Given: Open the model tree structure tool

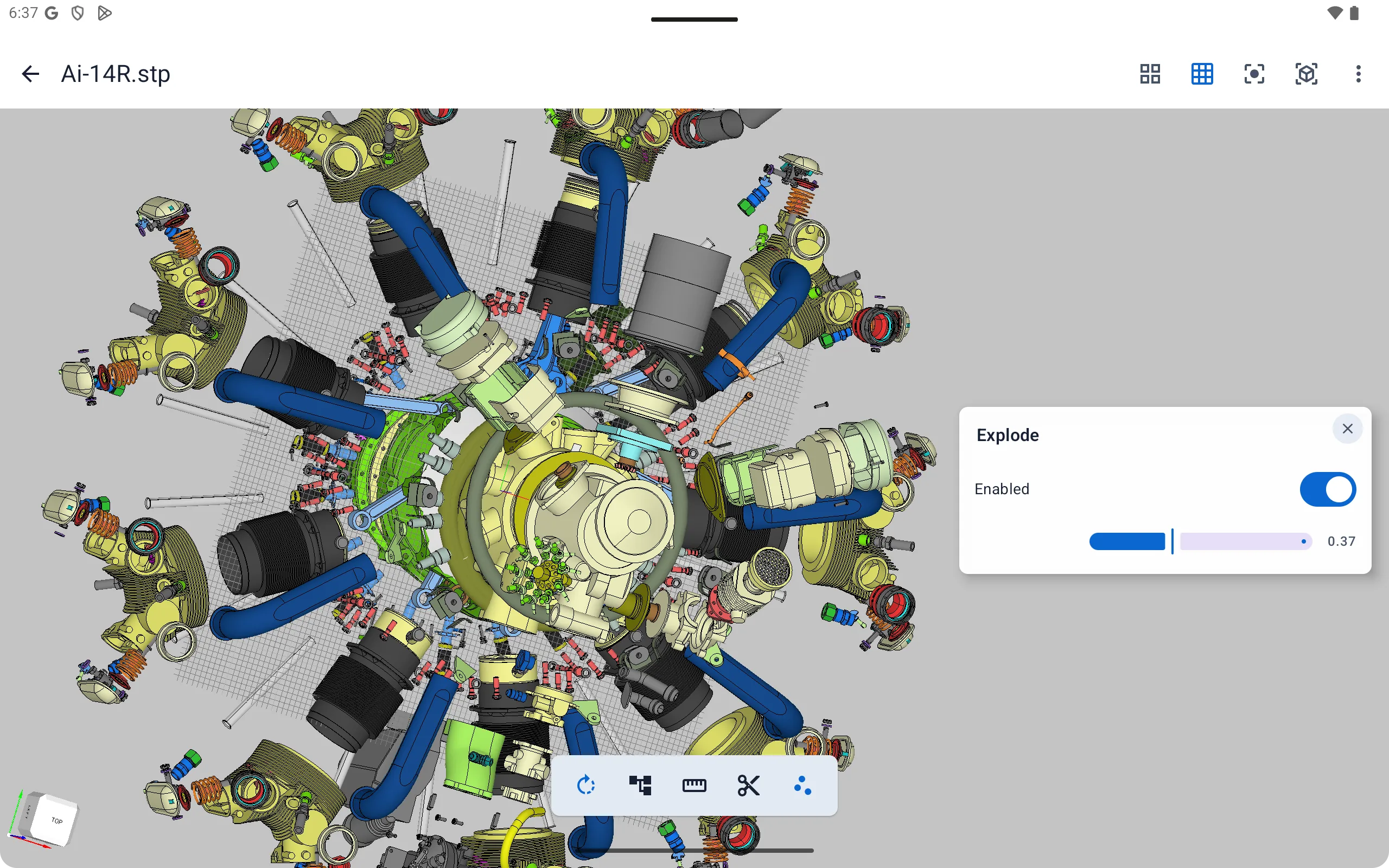Looking at the screenshot, I should (640, 786).
